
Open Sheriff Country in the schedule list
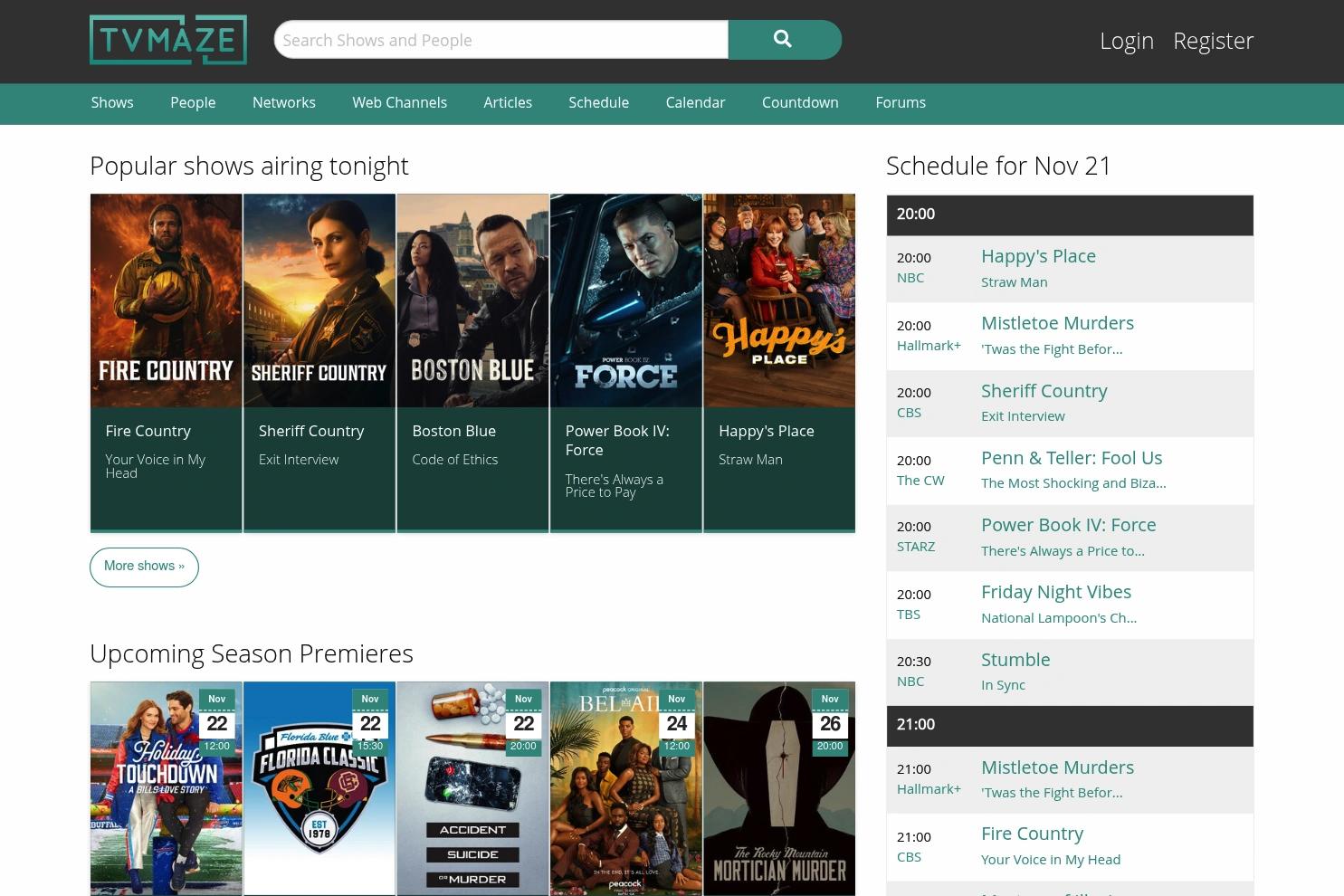1044,391
